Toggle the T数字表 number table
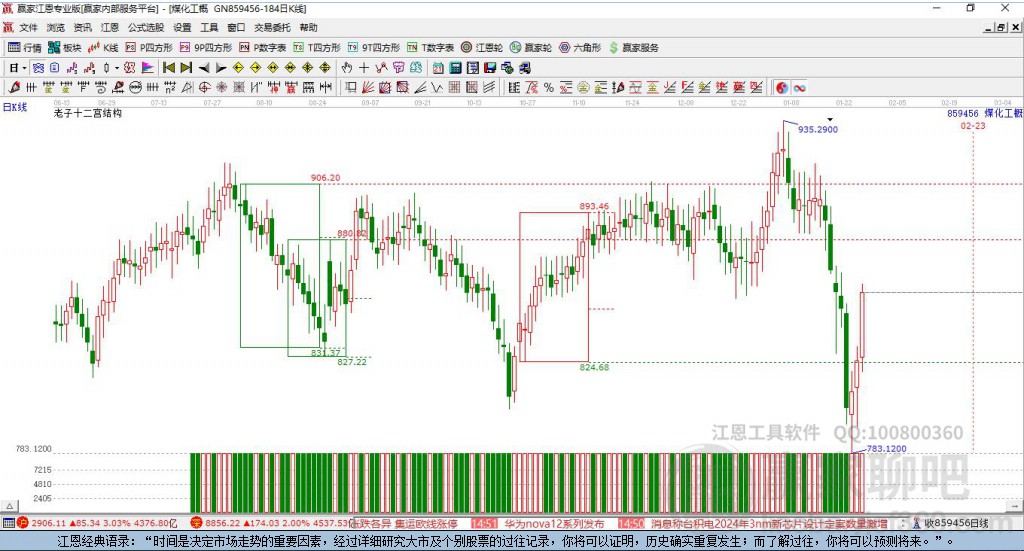This screenshot has height=551, width=1024. 430,47
